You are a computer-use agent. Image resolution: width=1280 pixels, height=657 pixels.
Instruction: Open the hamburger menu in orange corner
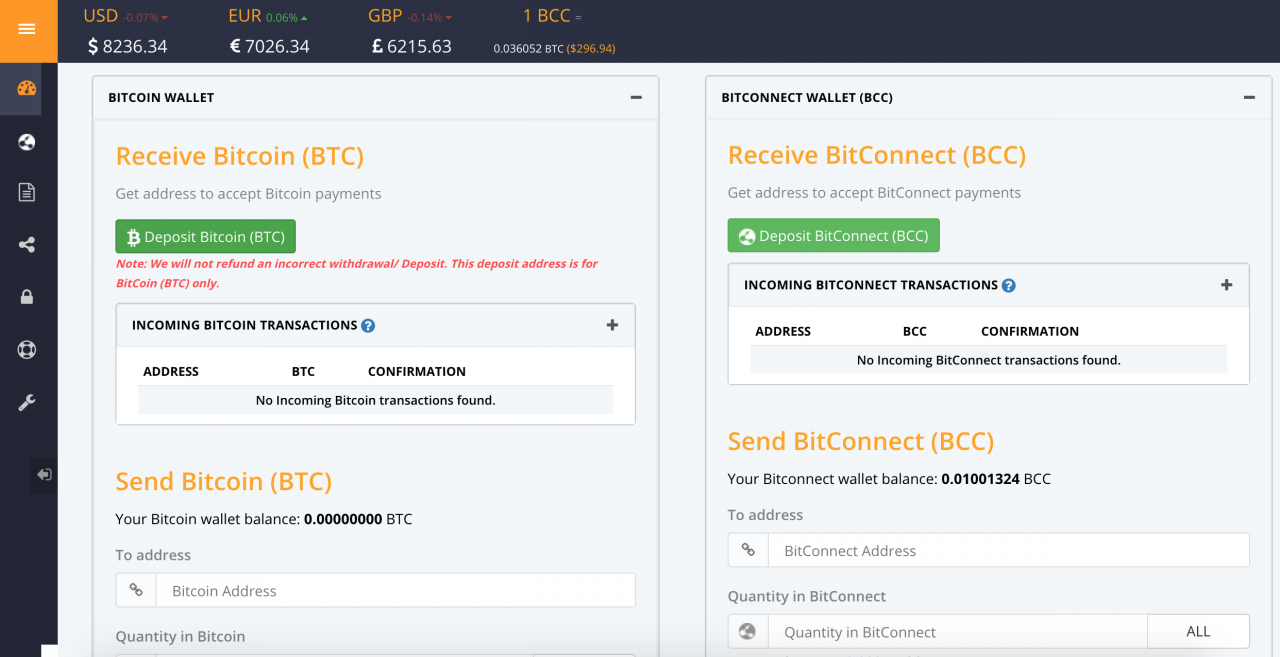click(x=27, y=29)
